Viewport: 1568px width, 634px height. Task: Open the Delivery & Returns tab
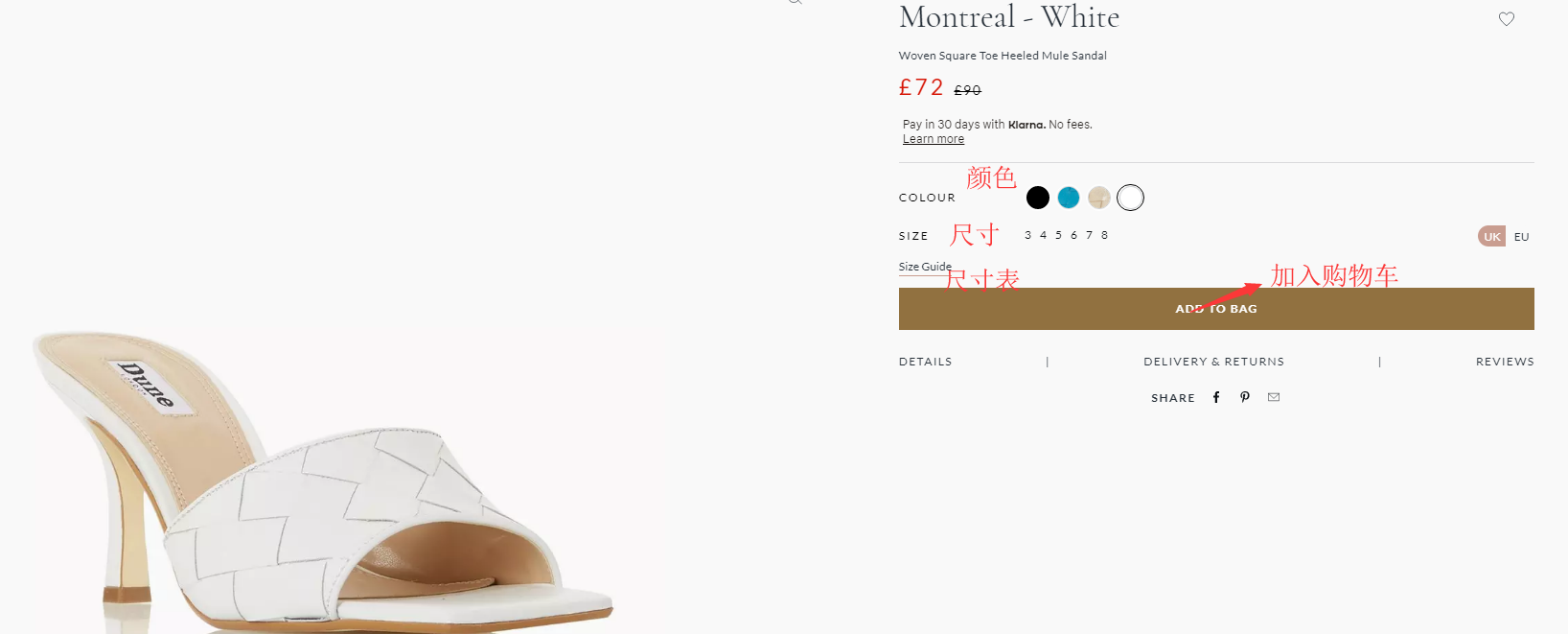[x=1213, y=362]
